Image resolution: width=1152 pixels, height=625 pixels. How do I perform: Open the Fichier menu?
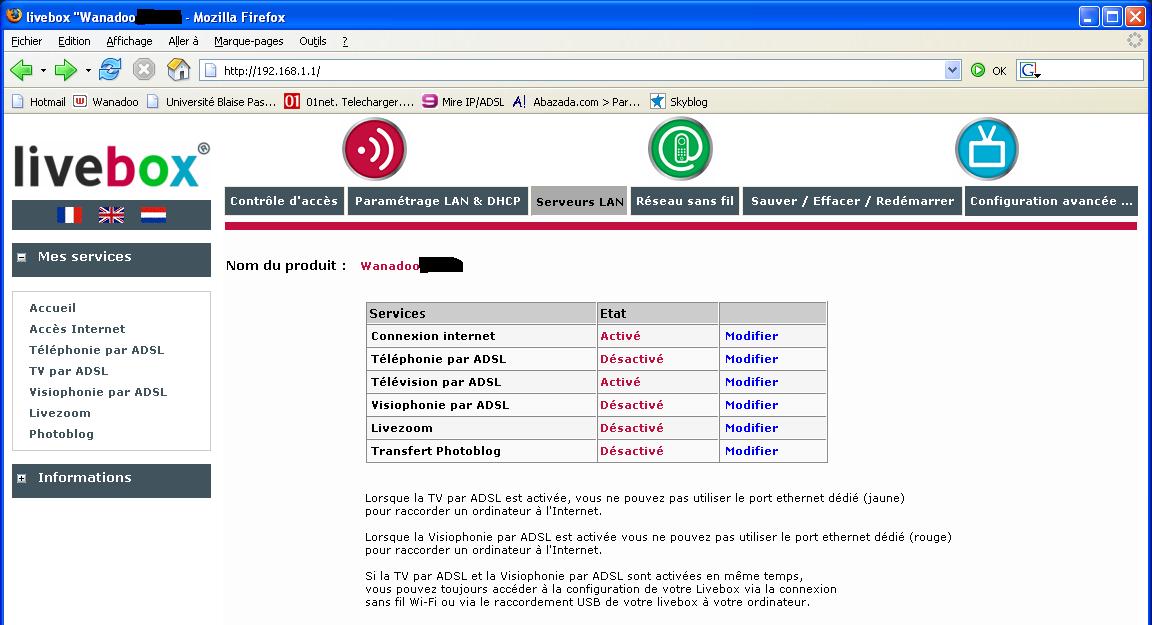coord(26,41)
